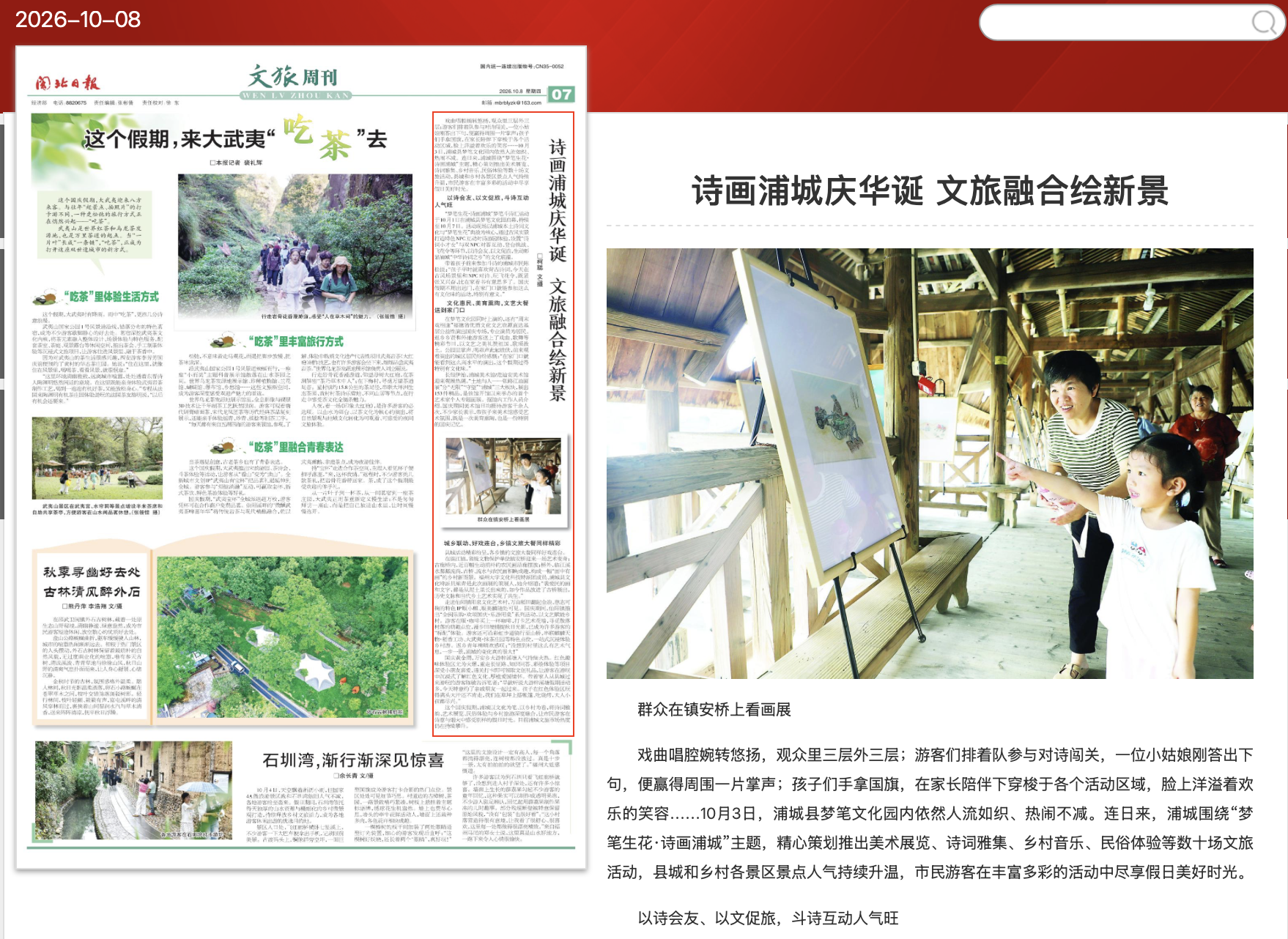The image size is (1288, 939).
Task: Click byline 本报记者 under tea headline
Action: click(x=236, y=163)
